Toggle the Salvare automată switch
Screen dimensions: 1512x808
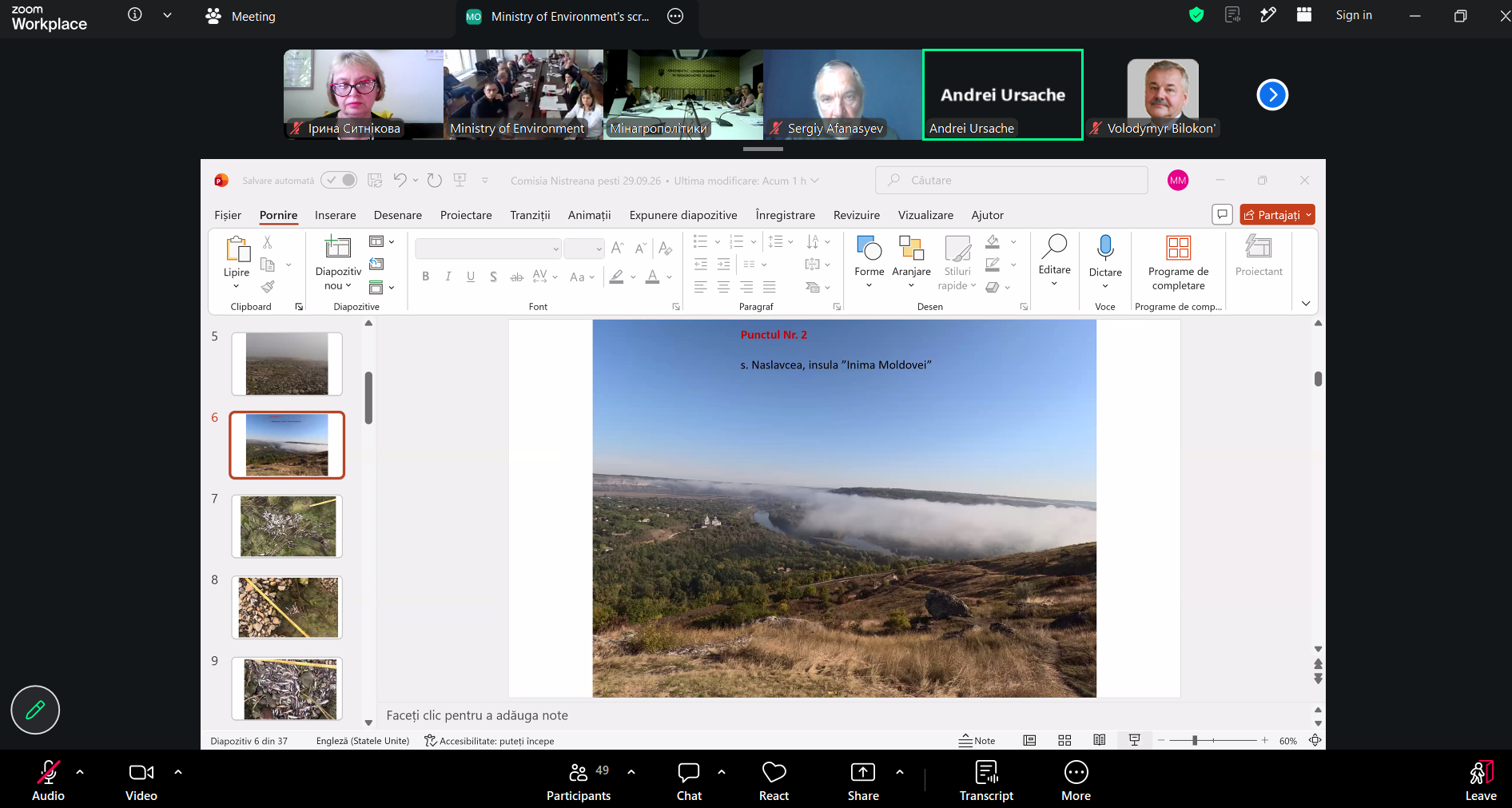click(x=339, y=181)
